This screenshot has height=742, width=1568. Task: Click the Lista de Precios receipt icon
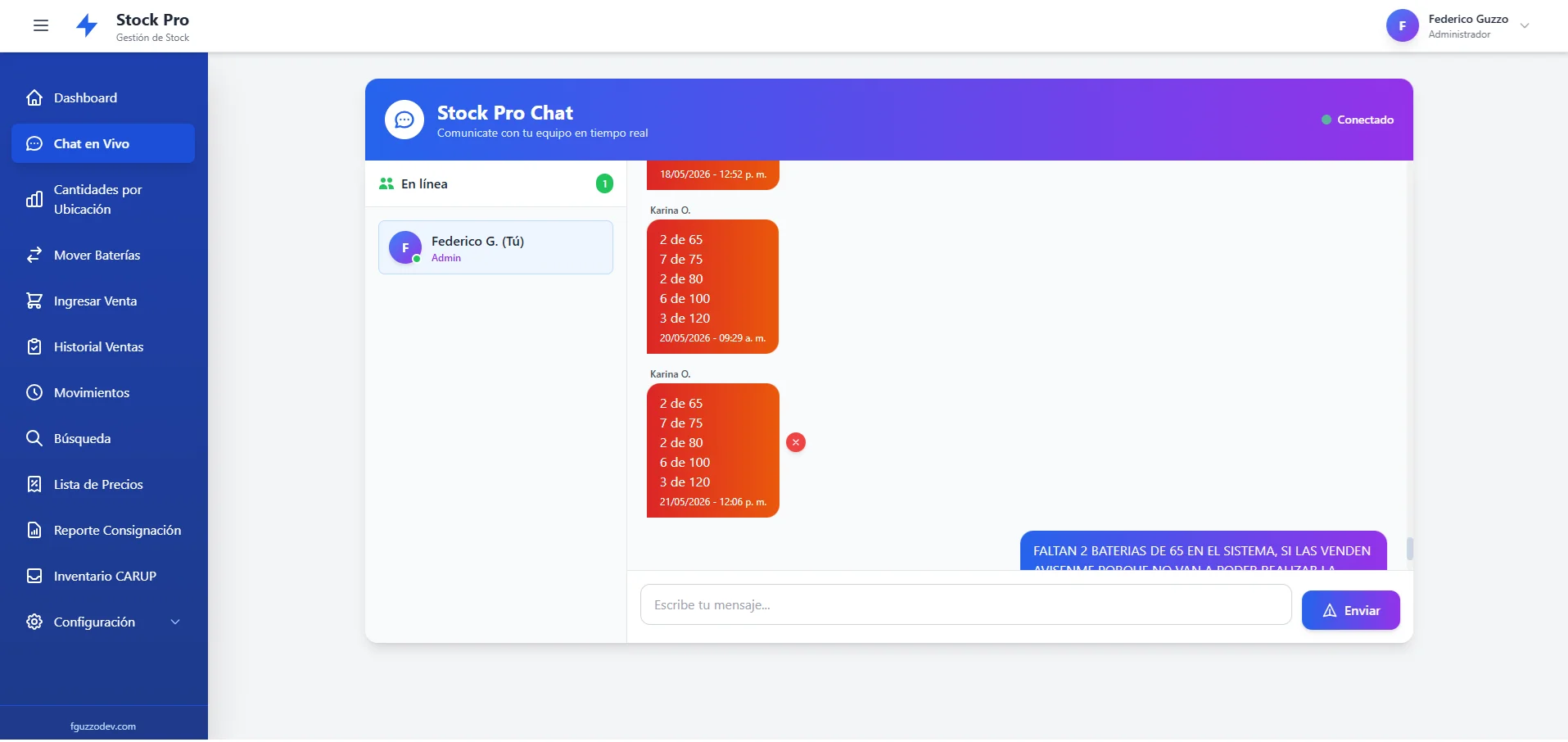tap(34, 484)
